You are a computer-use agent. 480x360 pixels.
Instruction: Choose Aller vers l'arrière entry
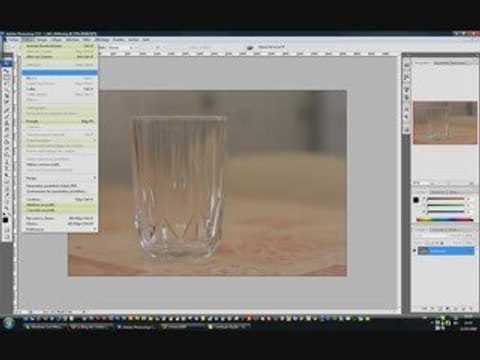pos(60,57)
